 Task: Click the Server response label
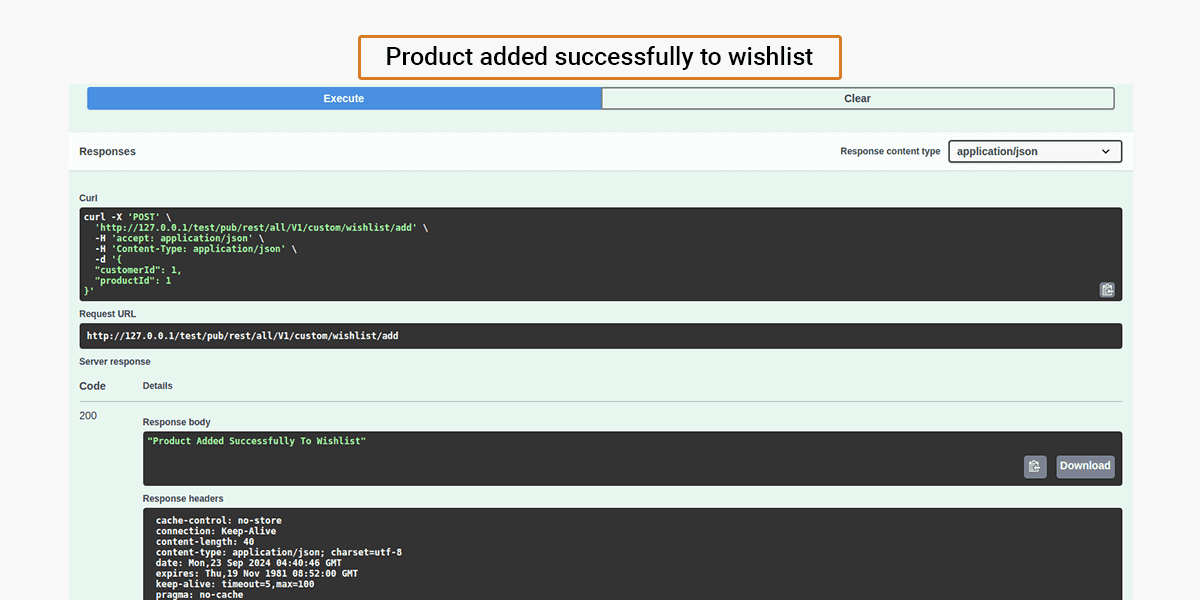[x=115, y=362]
